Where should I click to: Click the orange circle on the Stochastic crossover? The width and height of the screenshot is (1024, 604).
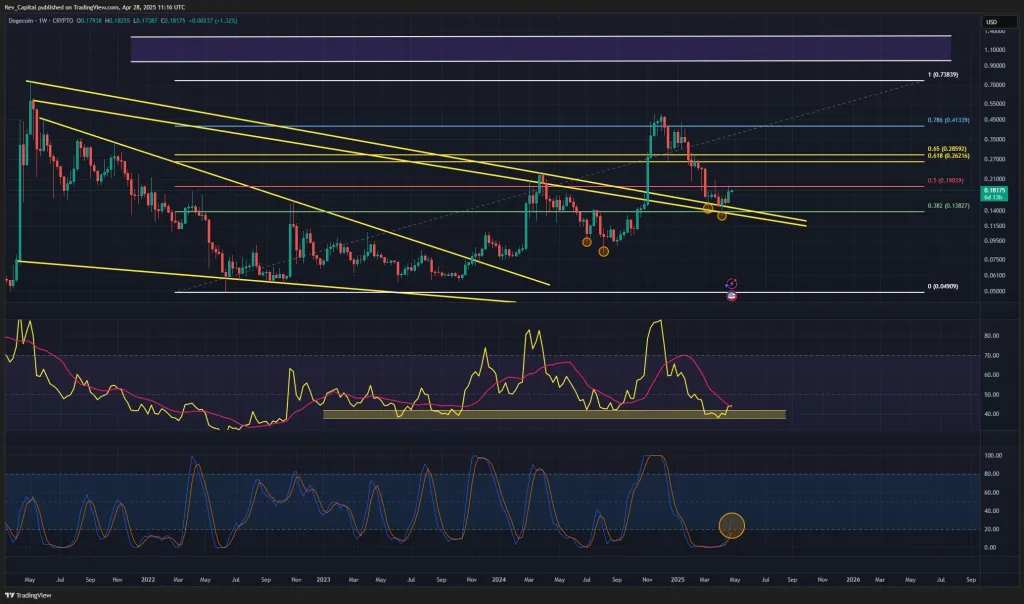click(733, 525)
